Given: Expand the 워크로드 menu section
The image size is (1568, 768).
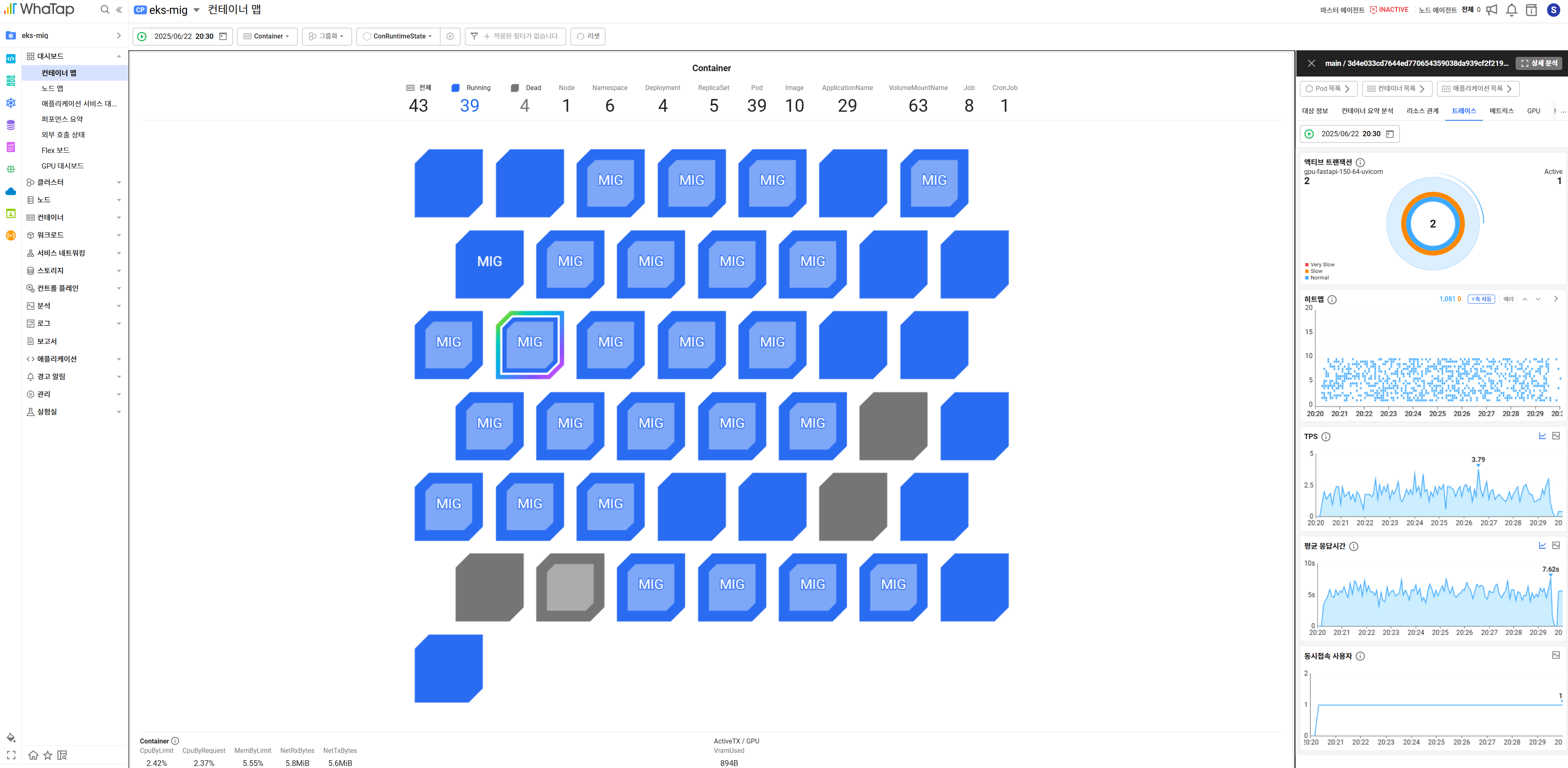Looking at the screenshot, I should coord(74,235).
